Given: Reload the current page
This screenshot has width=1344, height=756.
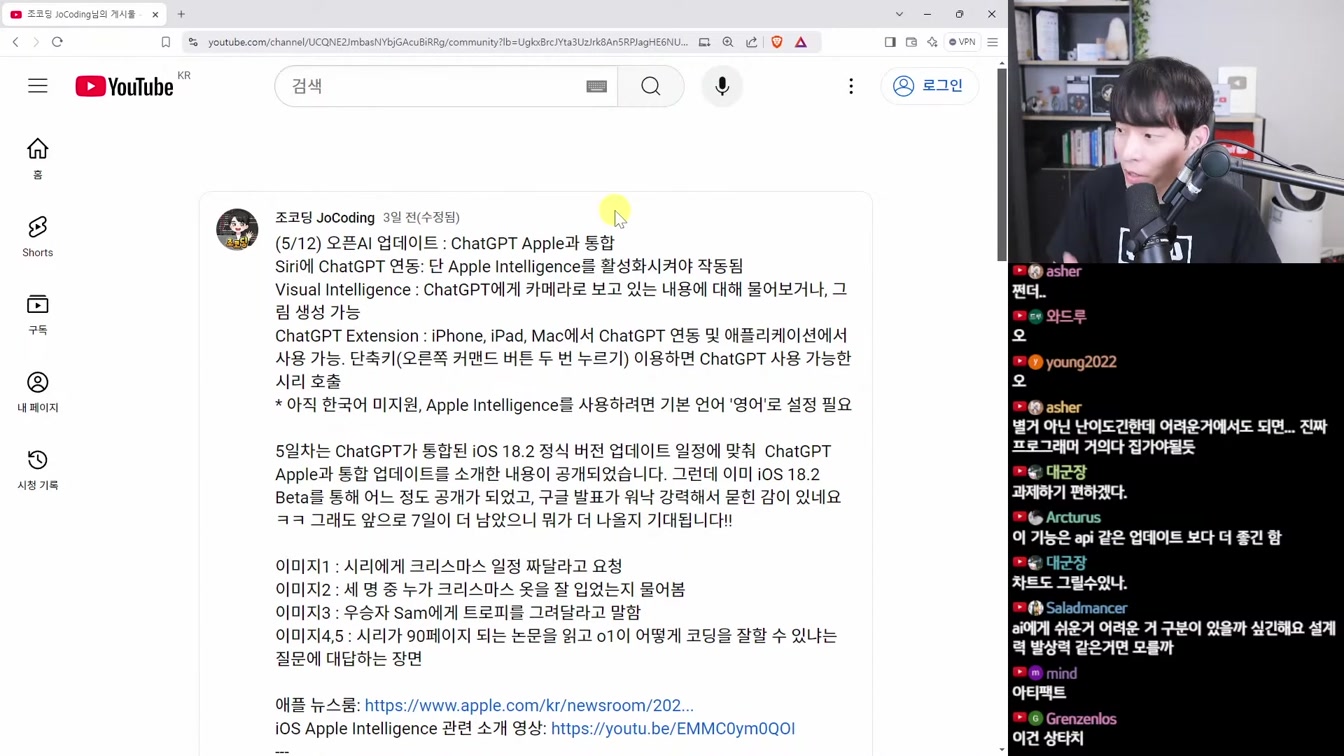Looking at the screenshot, I should tap(57, 42).
